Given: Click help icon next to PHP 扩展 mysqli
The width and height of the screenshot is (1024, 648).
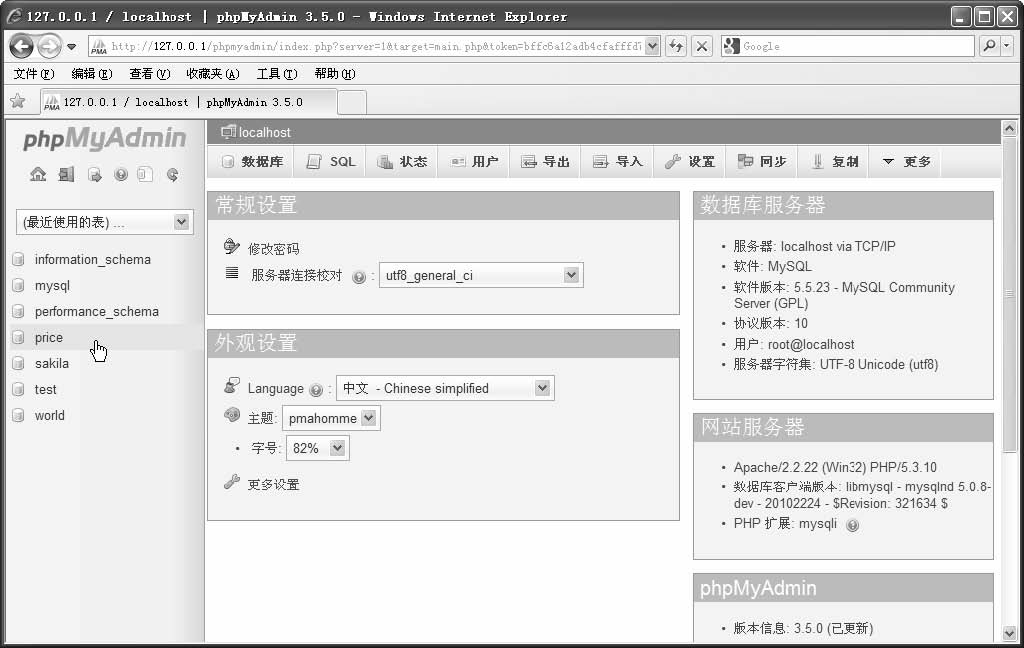Looking at the screenshot, I should (x=852, y=525).
